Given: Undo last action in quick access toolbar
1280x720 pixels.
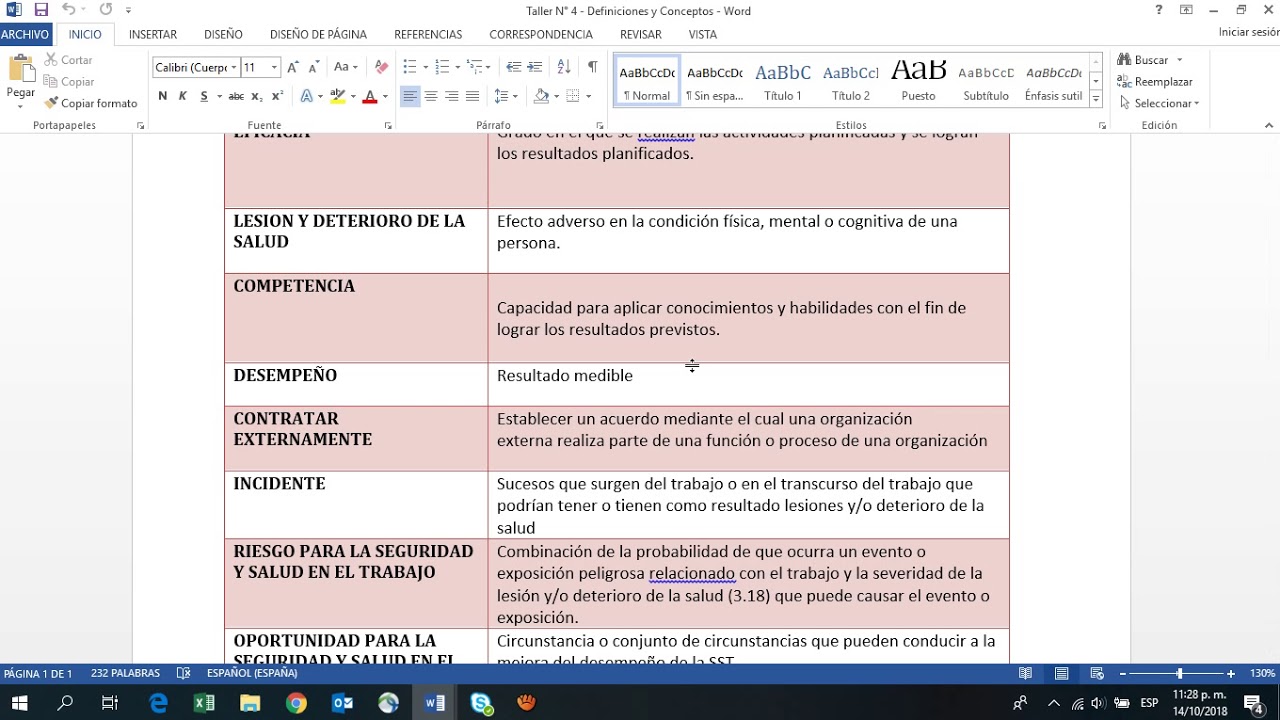Looking at the screenshot, I should (x=68, y=10).
